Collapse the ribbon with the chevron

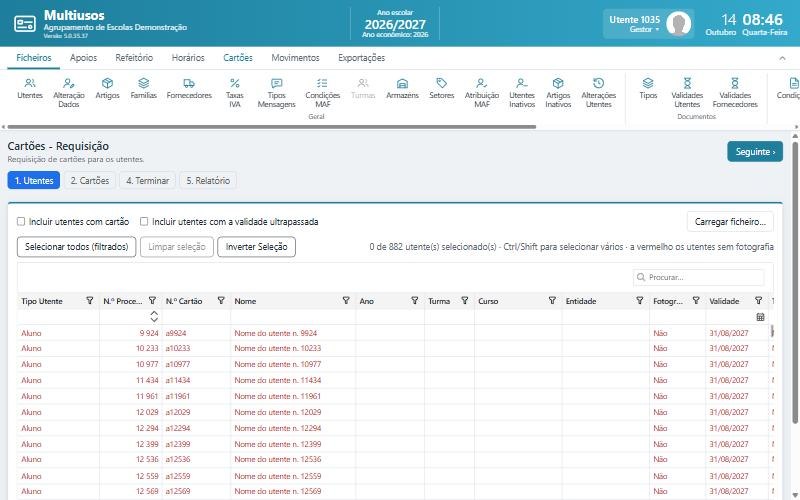(782, 58)
